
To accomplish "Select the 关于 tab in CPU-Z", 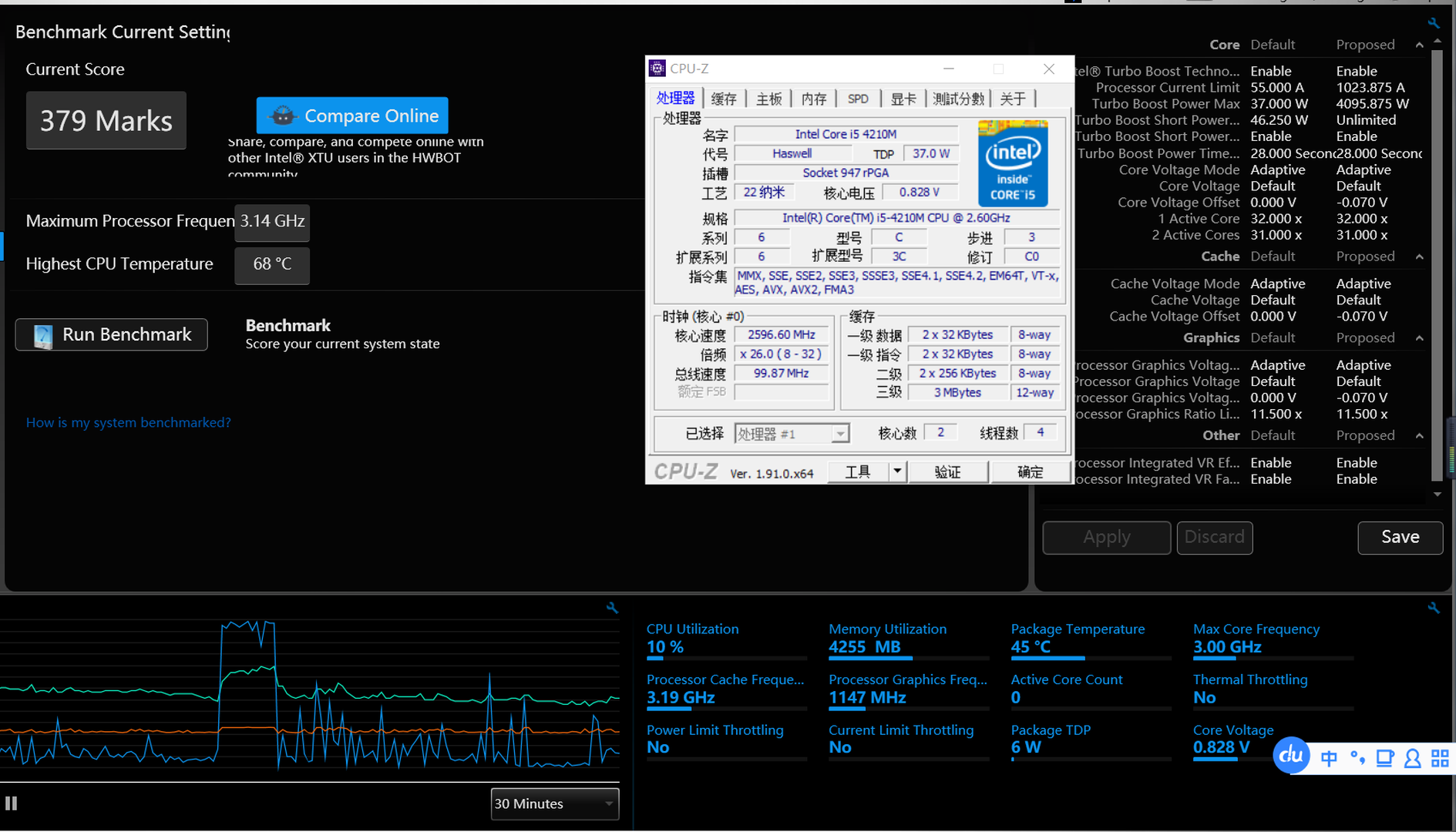I will [1013, 99].
